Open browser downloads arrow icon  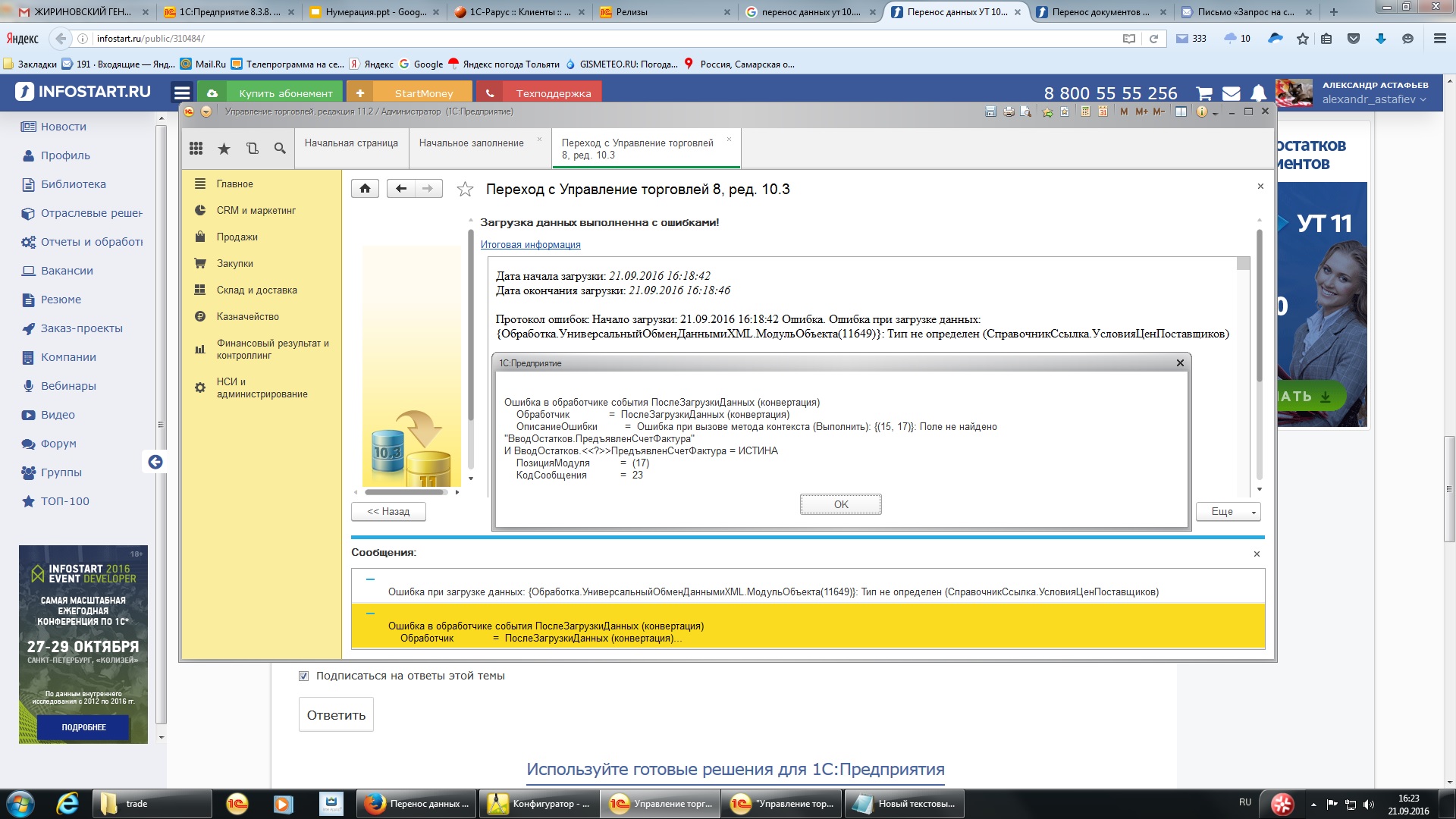point(1381,39)
